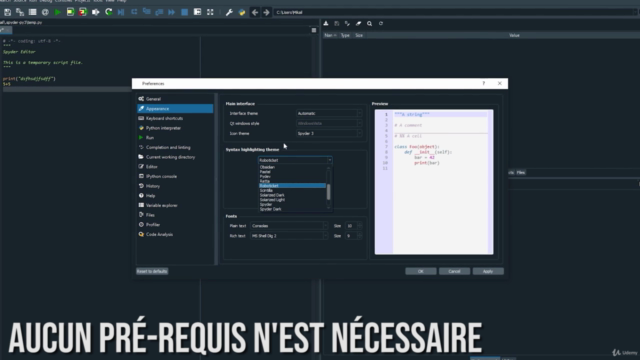
Task: Click Variable explorer search icon
Action: pos(369,24)
